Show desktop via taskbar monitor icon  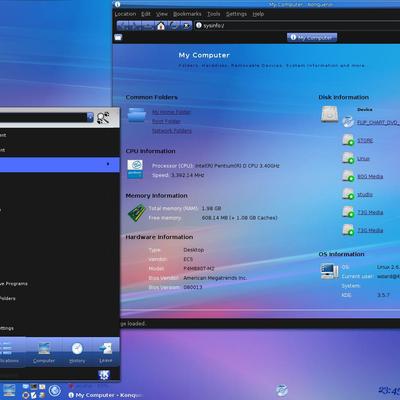(9, 390)
